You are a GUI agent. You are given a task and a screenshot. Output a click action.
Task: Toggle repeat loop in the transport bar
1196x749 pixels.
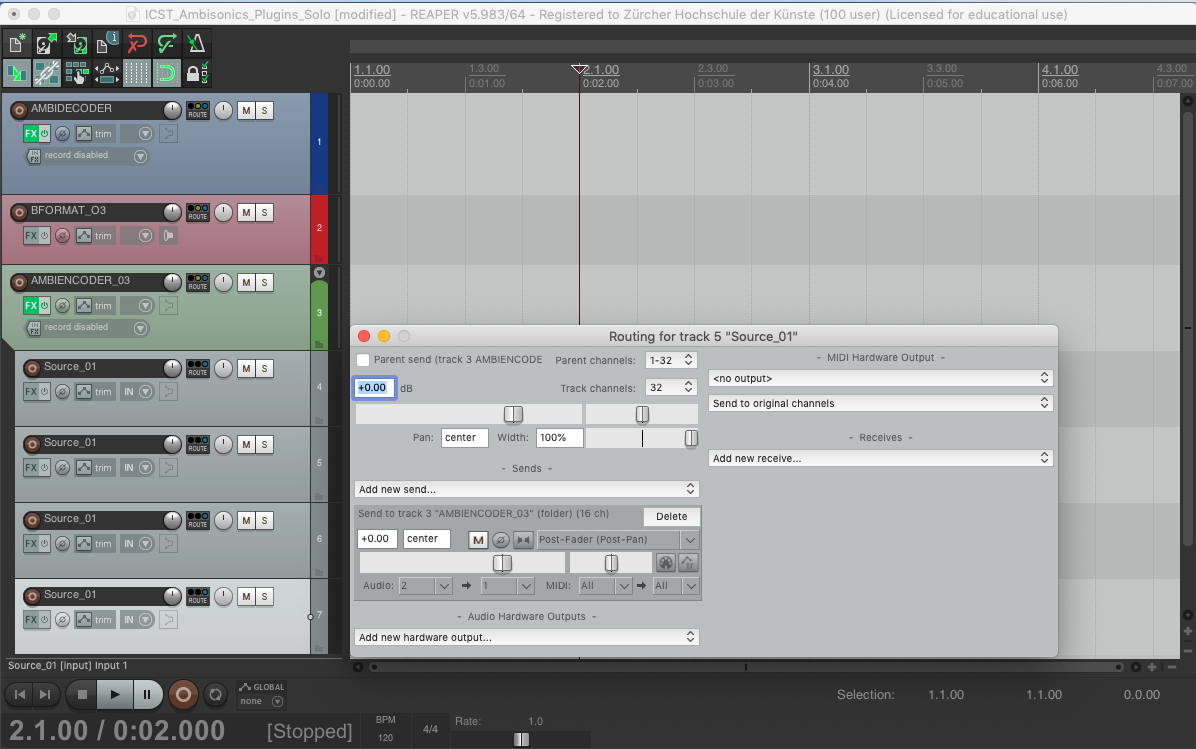(214, 694)
